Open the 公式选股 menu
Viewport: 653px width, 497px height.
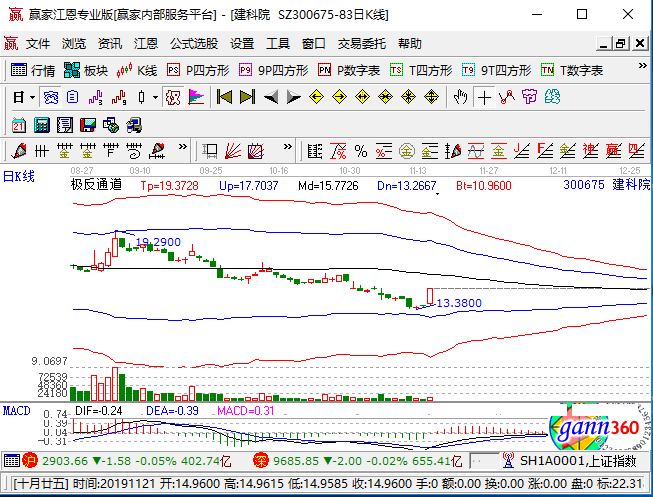pyautogui.click(x=194, y=43)
